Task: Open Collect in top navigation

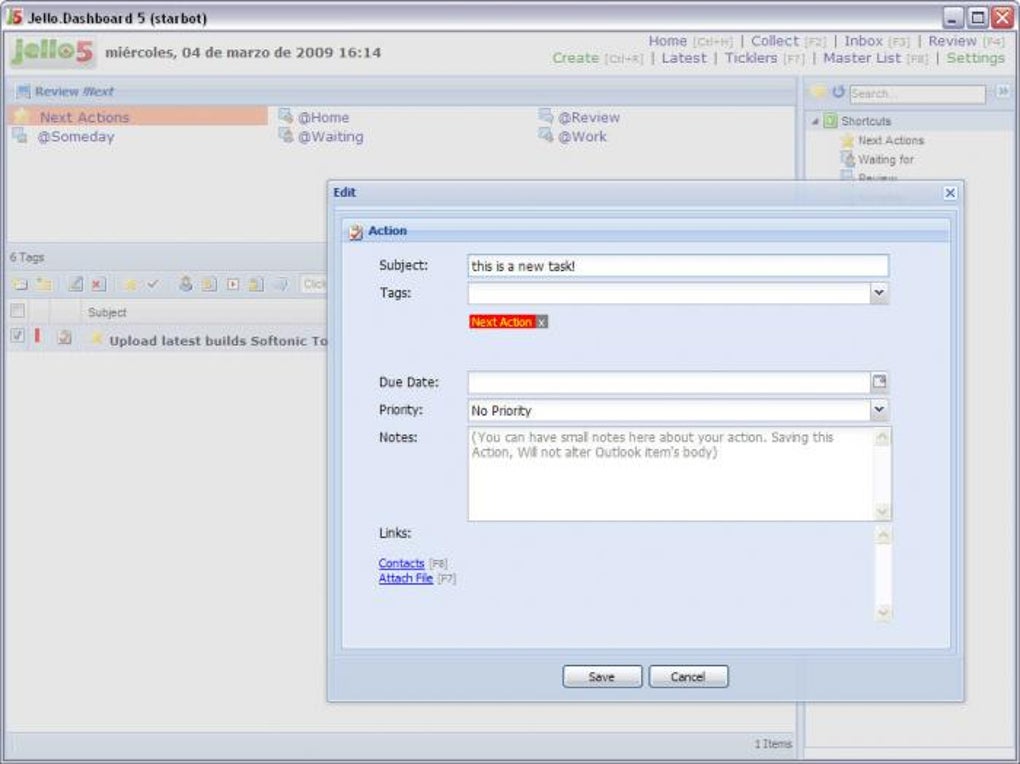Action: point(774,40)
